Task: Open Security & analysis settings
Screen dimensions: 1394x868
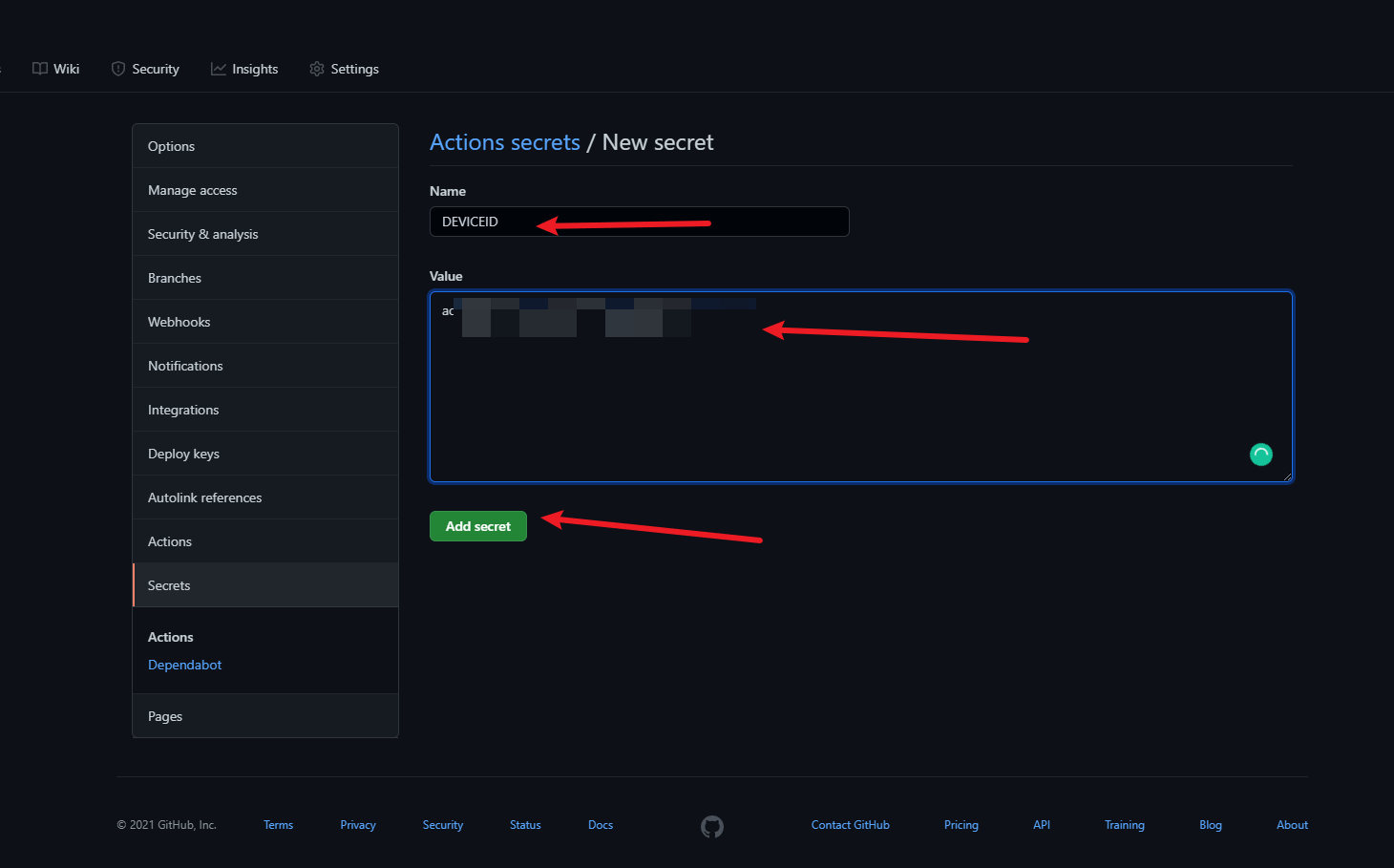Action: (x=202, y=234)
